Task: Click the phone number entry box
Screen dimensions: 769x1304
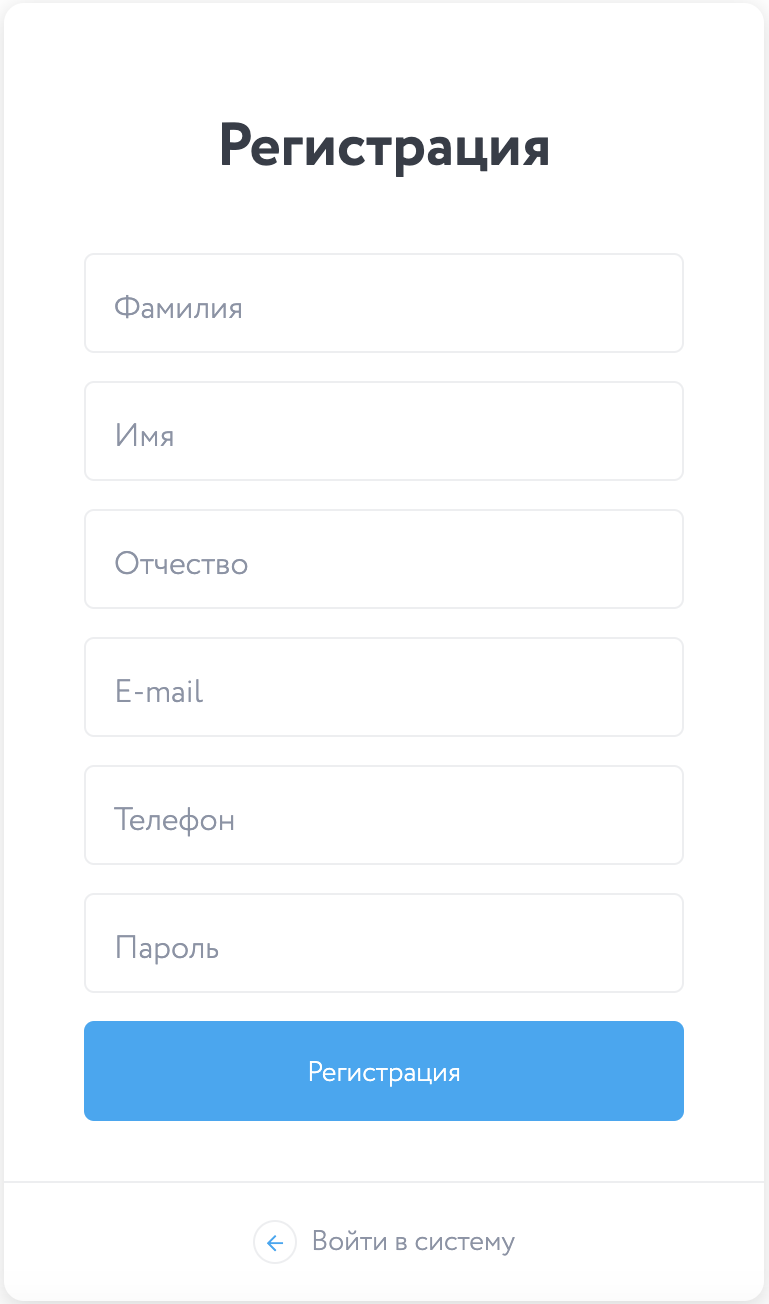Action: click(x=384, y=815)
